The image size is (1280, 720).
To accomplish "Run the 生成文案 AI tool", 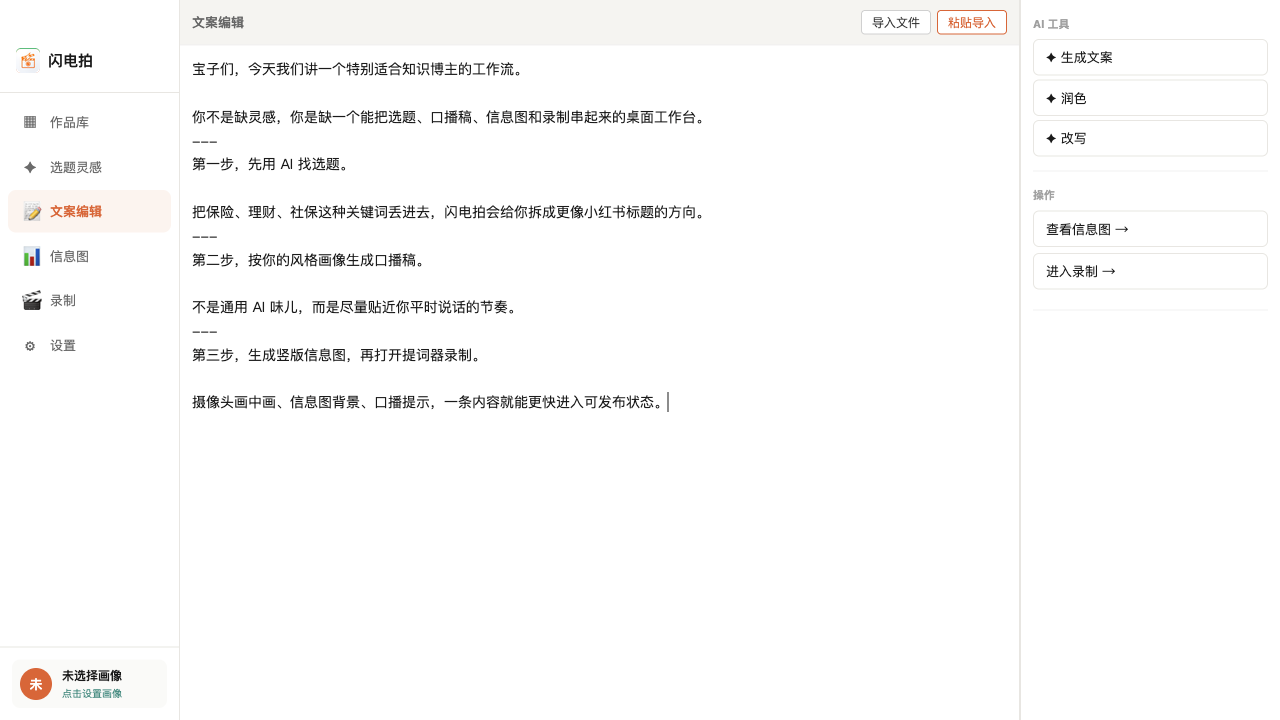I will (x=1150, y=57).
